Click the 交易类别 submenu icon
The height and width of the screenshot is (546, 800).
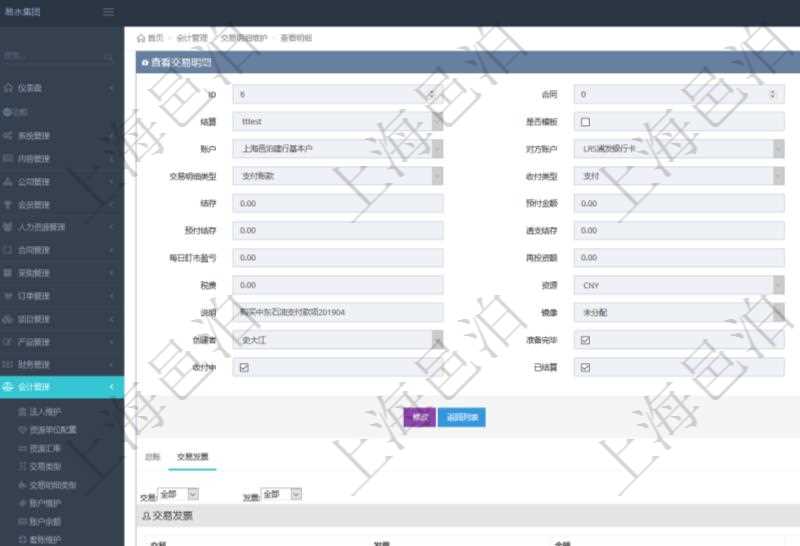(22, 466)
